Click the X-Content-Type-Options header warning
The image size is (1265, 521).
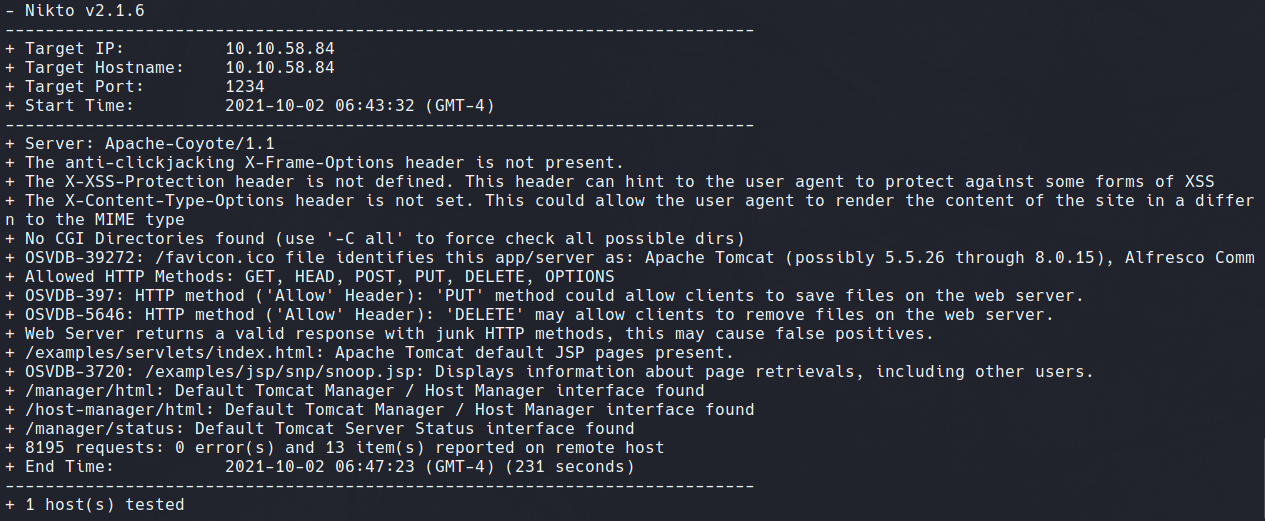point(630,210)
